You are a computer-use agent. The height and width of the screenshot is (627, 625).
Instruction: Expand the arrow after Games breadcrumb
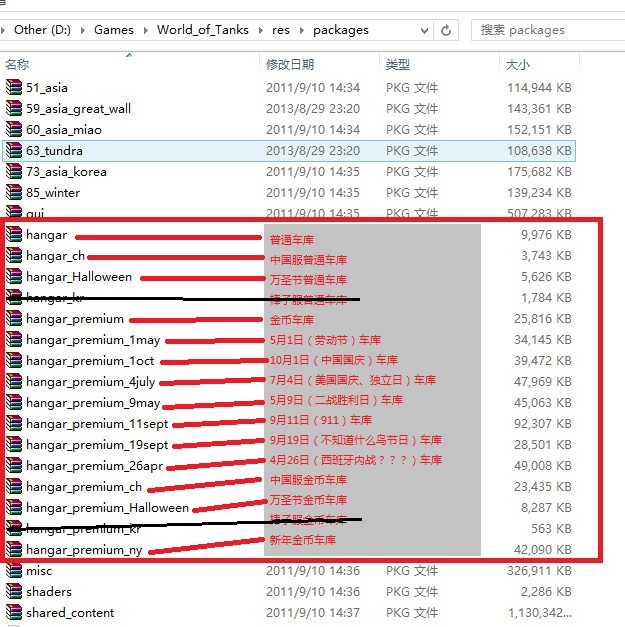tap(146, 30)
